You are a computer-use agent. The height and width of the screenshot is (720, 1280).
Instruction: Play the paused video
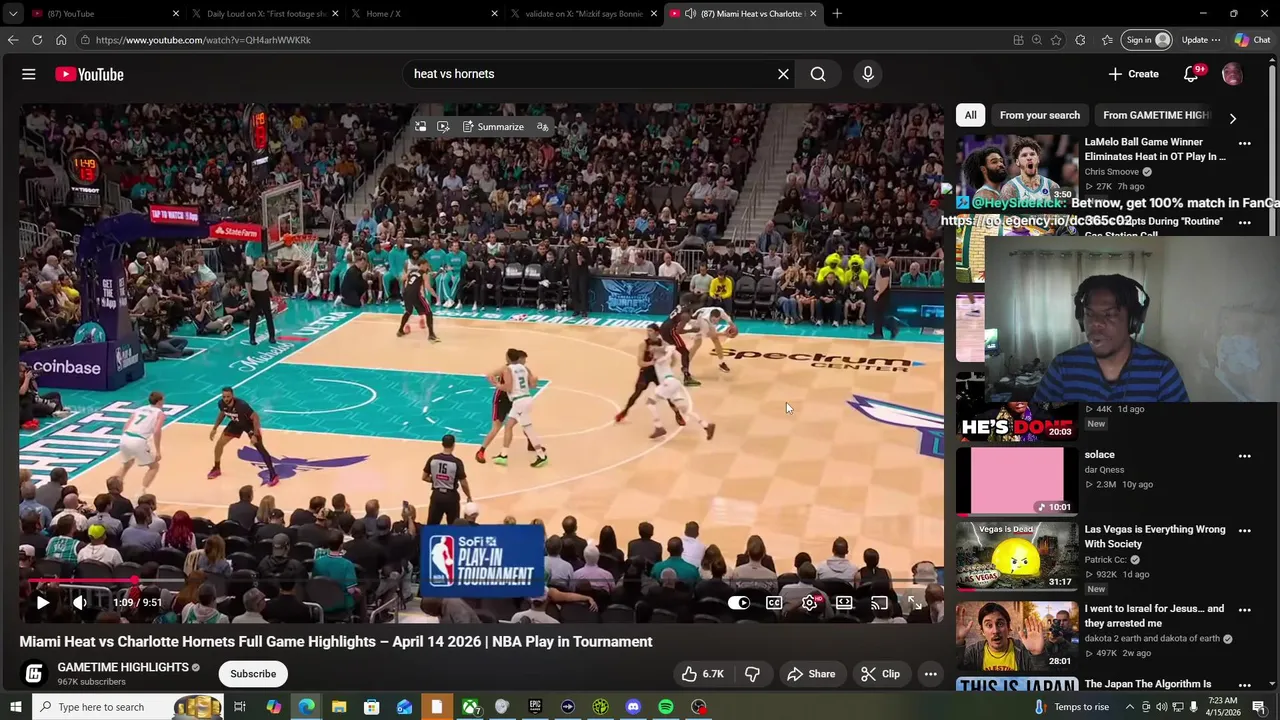click(42, 603)
